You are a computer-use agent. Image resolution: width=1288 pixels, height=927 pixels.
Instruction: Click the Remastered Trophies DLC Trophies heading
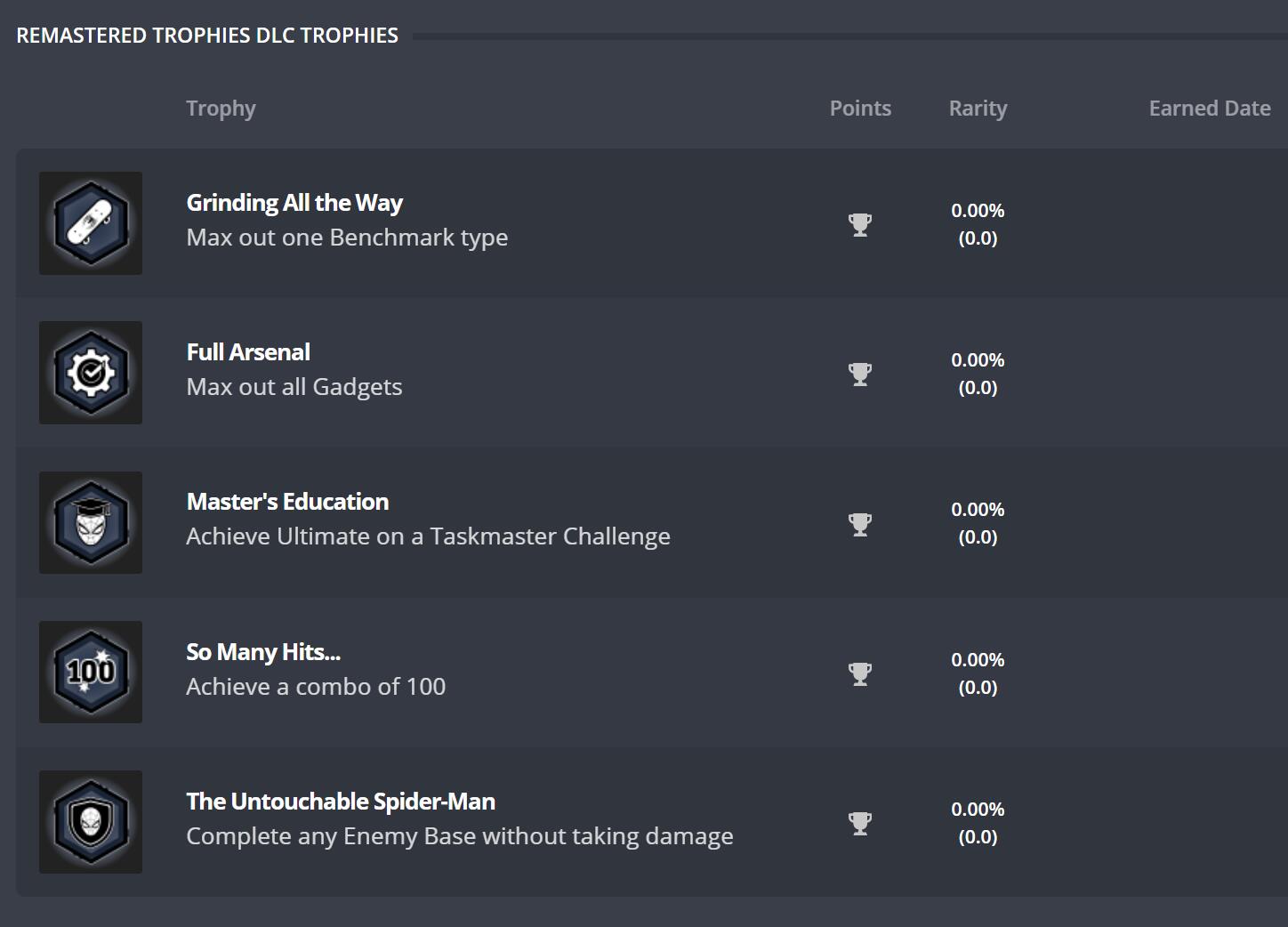click(x=207, y=36)
